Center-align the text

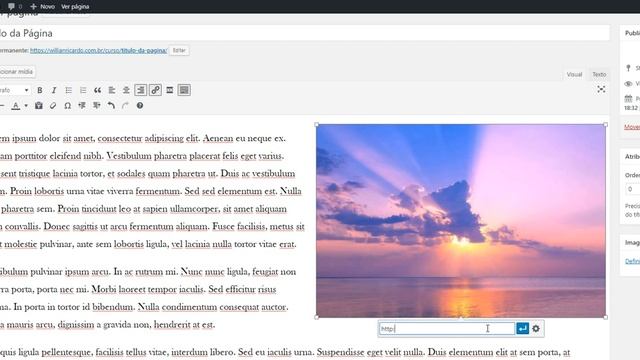126,90
